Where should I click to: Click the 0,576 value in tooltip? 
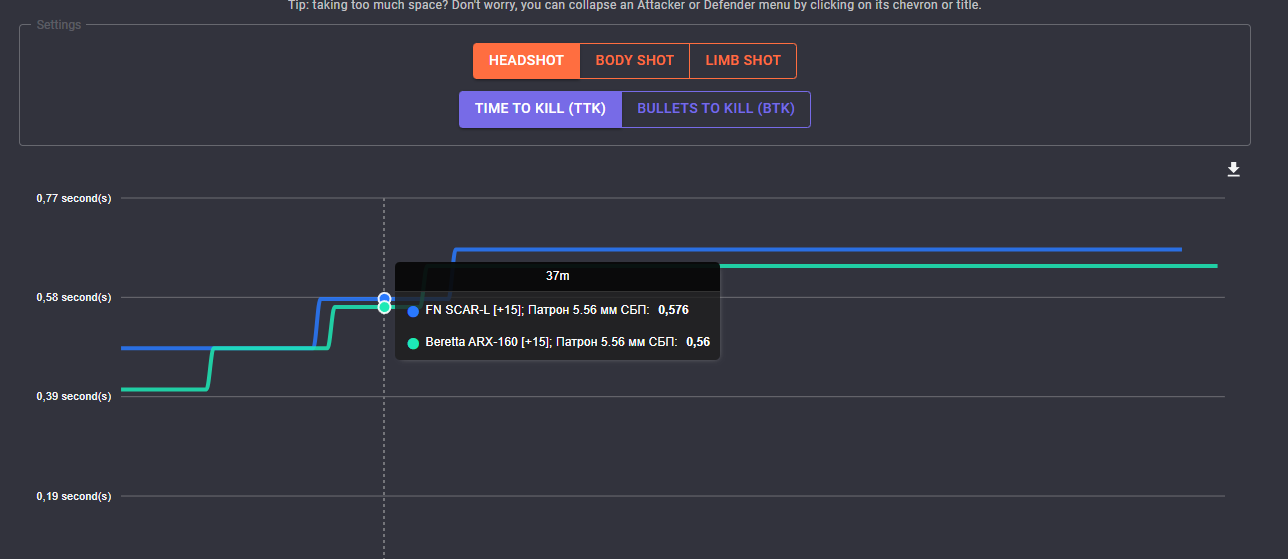(673, 310)
